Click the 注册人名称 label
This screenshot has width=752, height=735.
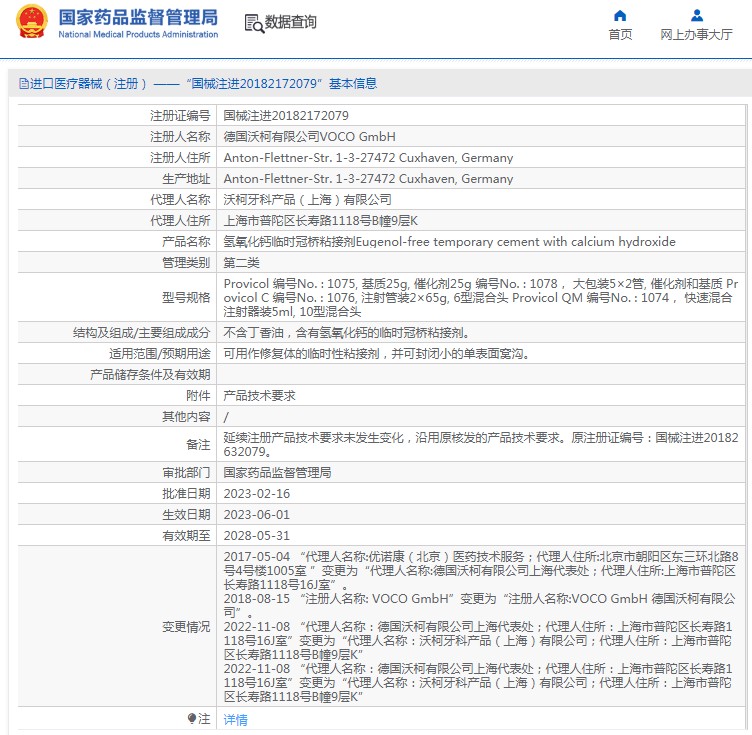tap(180, 137)
